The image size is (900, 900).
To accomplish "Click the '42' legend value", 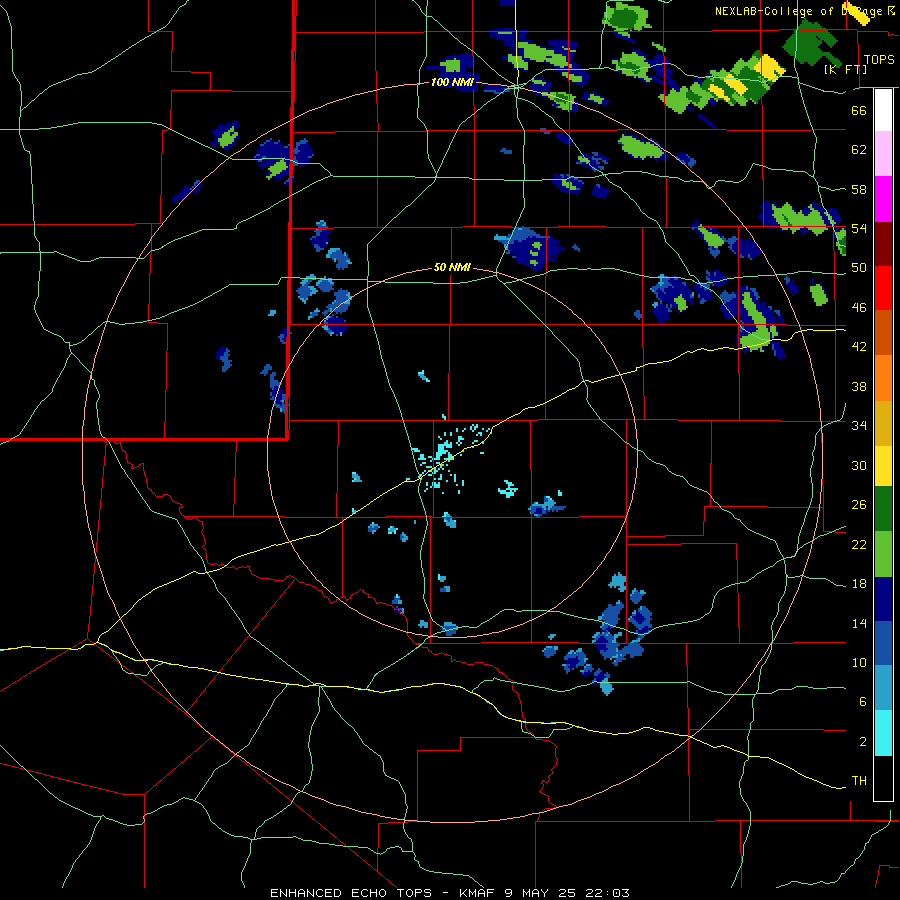I will point(859,347).
